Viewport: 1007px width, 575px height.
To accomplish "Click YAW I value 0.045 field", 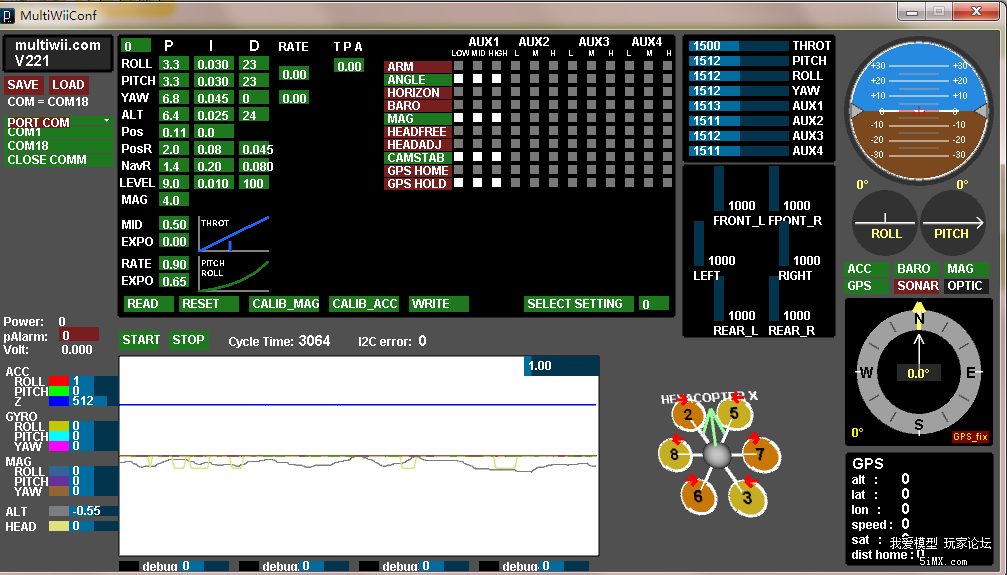I will 214,98.
